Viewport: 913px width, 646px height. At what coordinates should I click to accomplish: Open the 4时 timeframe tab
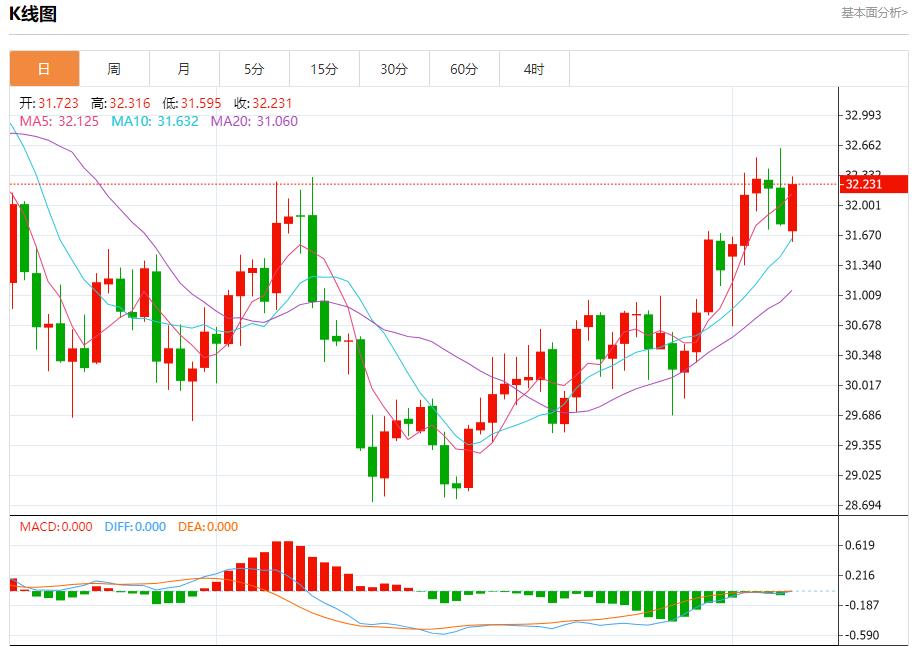coord(534,69)
